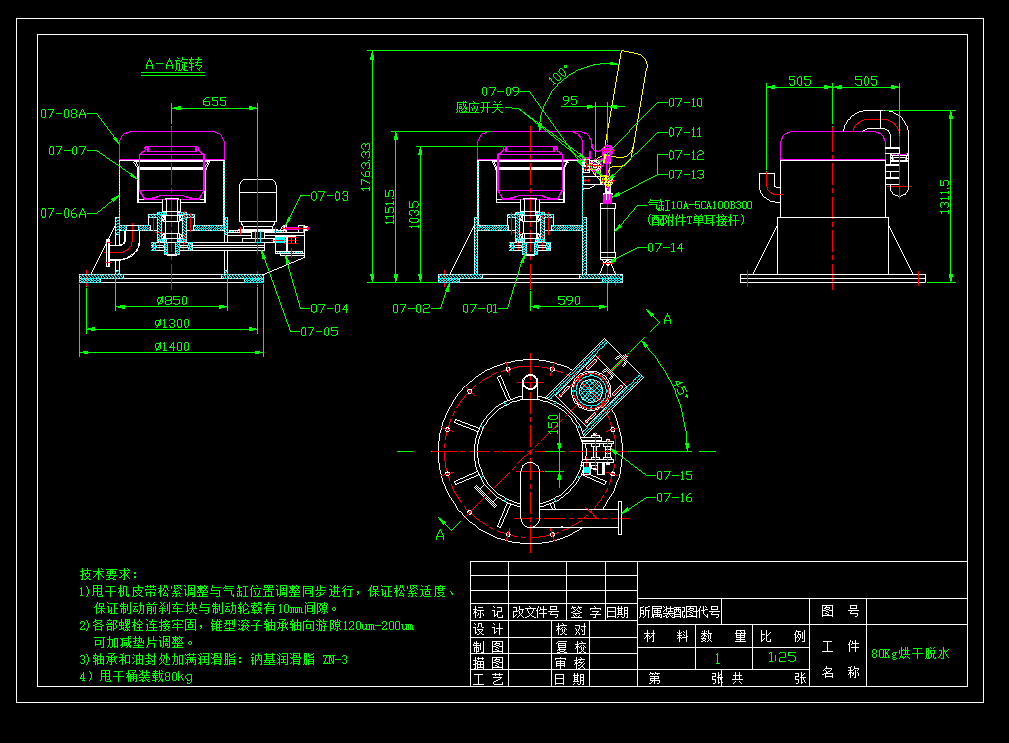Image resolution: width=1009 pixels, height=743 pixels.
Task: Select part label 07-03
Action: pyautogui.click(x=329, y=196)
